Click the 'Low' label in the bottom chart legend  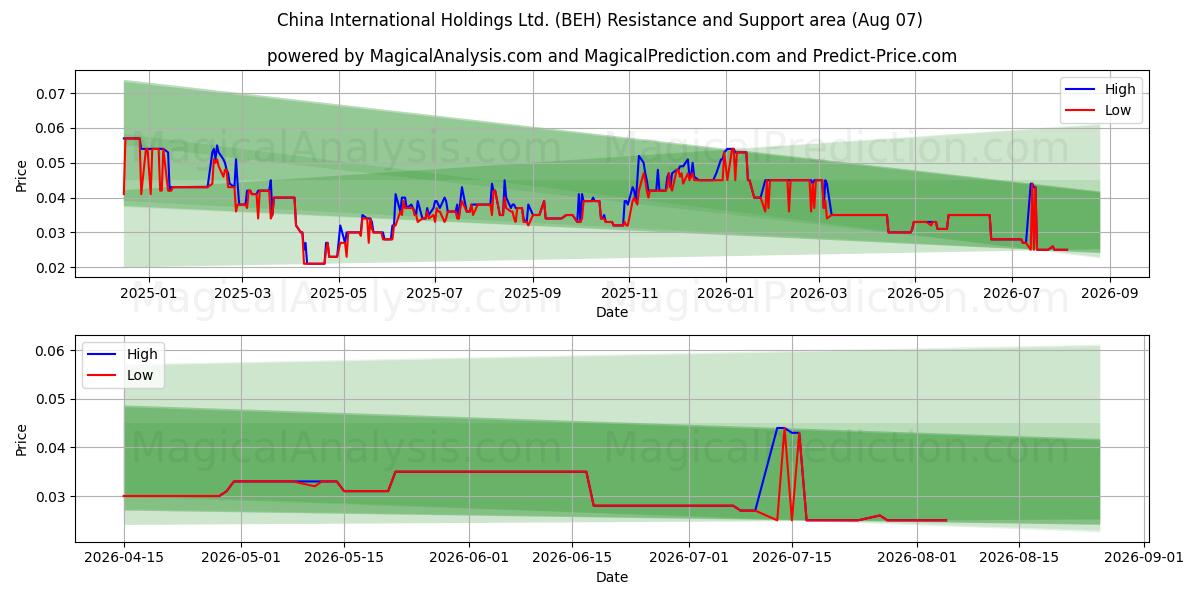pyautogui.click(x=141, y=375)
